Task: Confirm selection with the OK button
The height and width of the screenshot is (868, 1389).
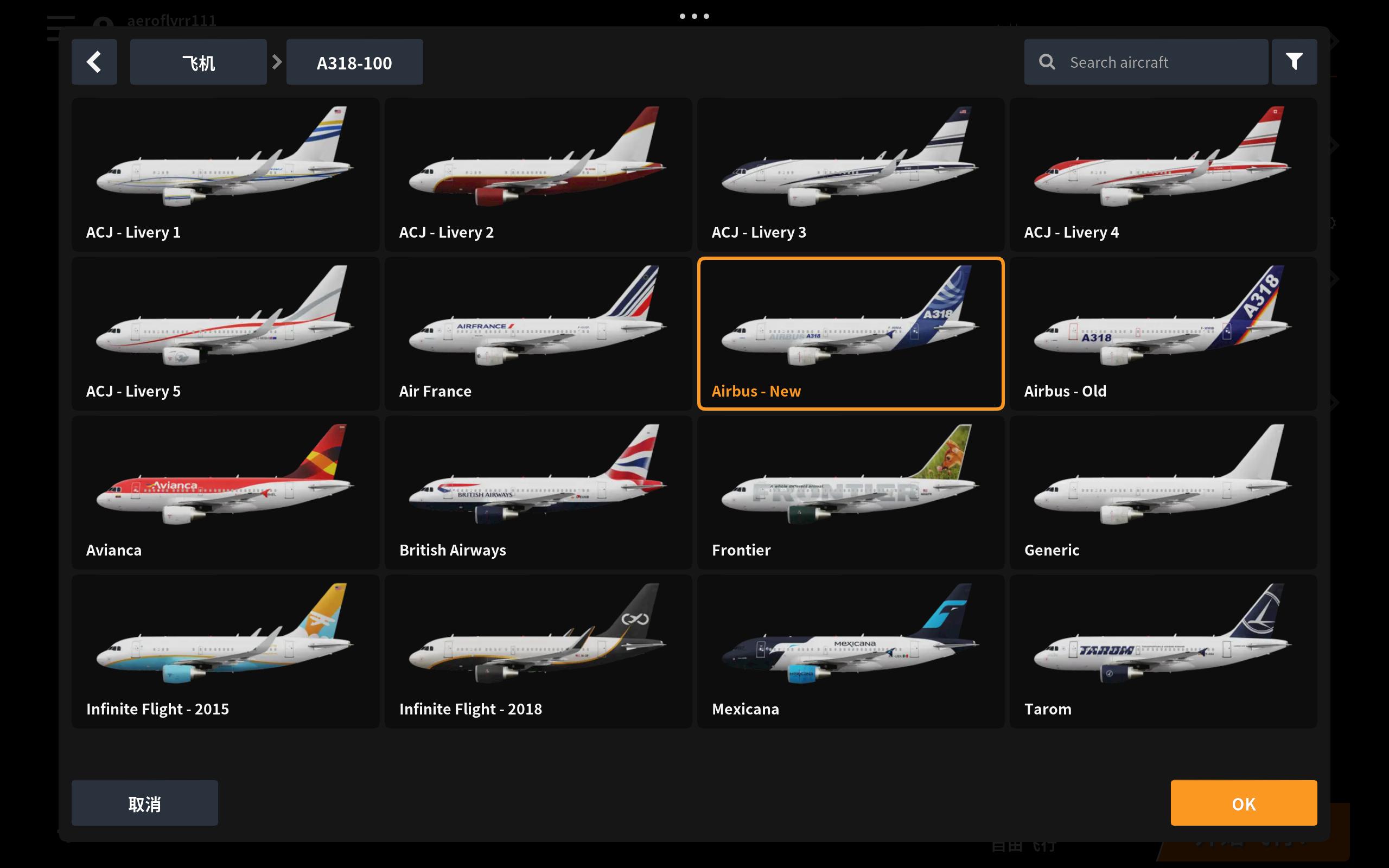Action: (x=1243, y=802)
